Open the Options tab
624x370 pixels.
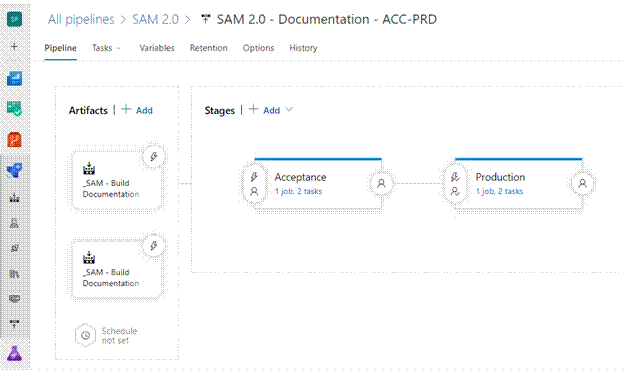[x=258, y=48]
